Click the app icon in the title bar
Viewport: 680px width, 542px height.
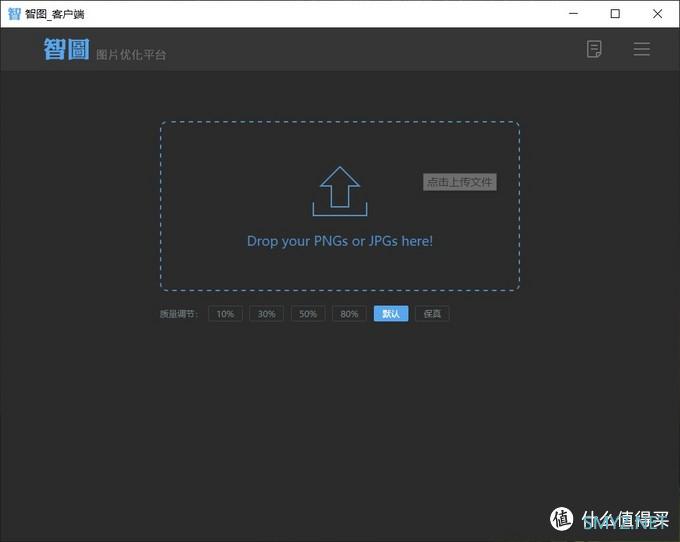click(14, 14)
